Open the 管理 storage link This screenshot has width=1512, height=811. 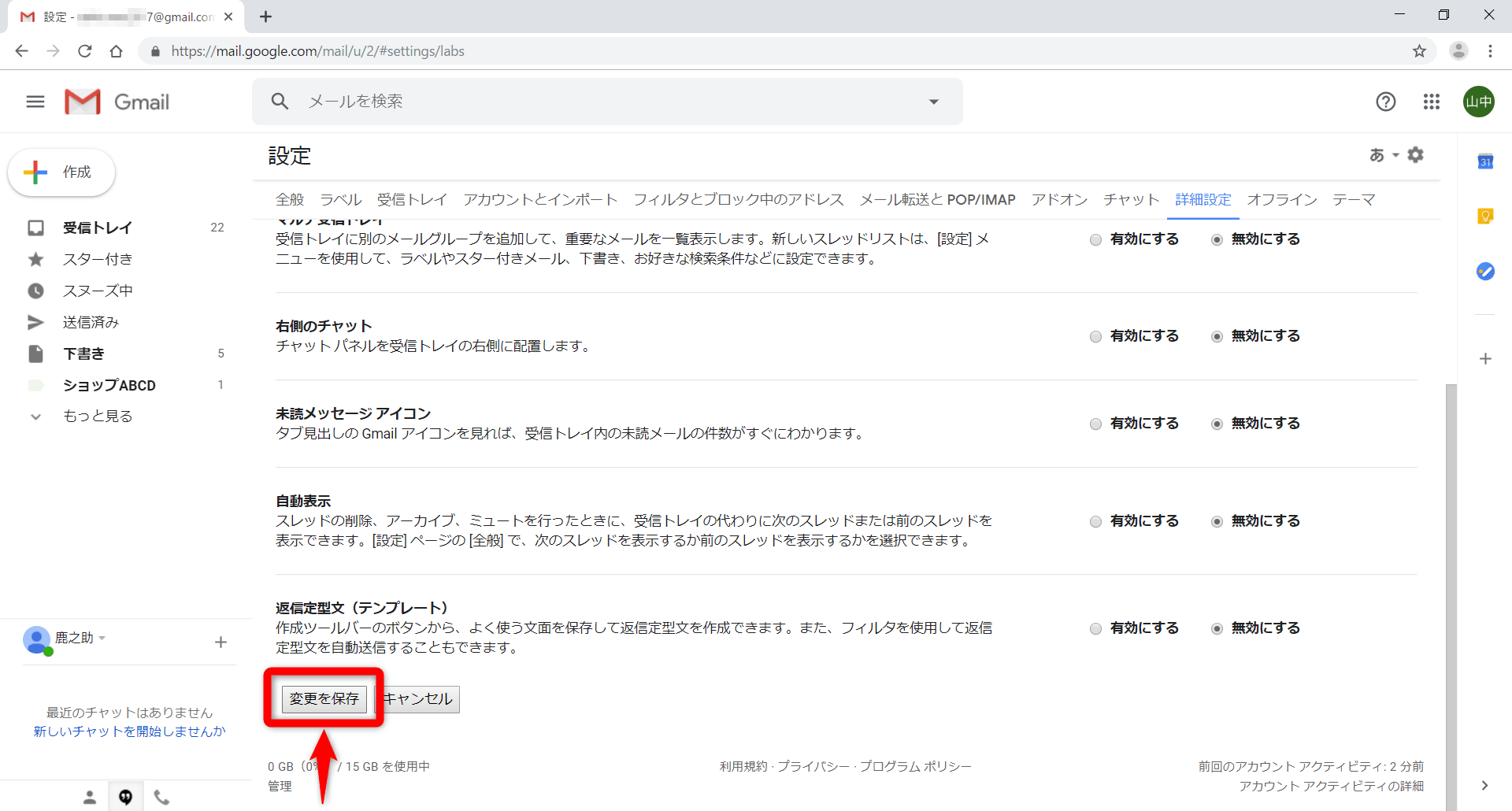pyautogui.click(x=280, y=786)
